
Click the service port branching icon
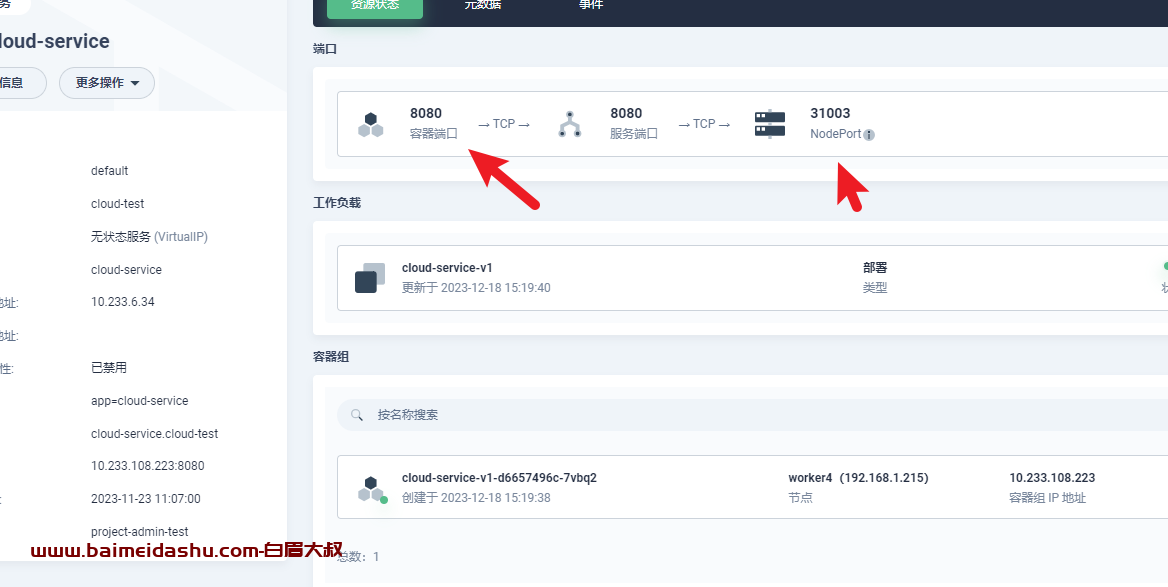pyautogui.click(x=570, y=124)
